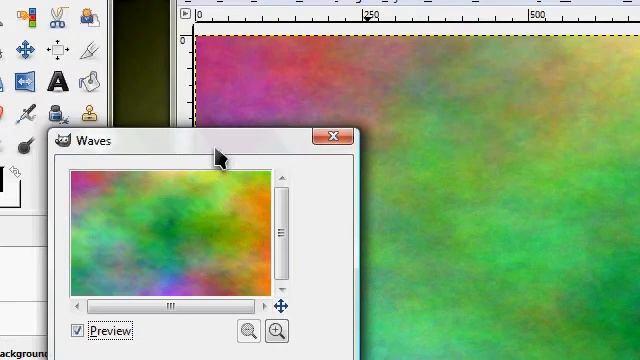This screenshot has height=360, width=640.
Task: Select the Crop tool
Action: pyautogui.click(x=89, y=50)
